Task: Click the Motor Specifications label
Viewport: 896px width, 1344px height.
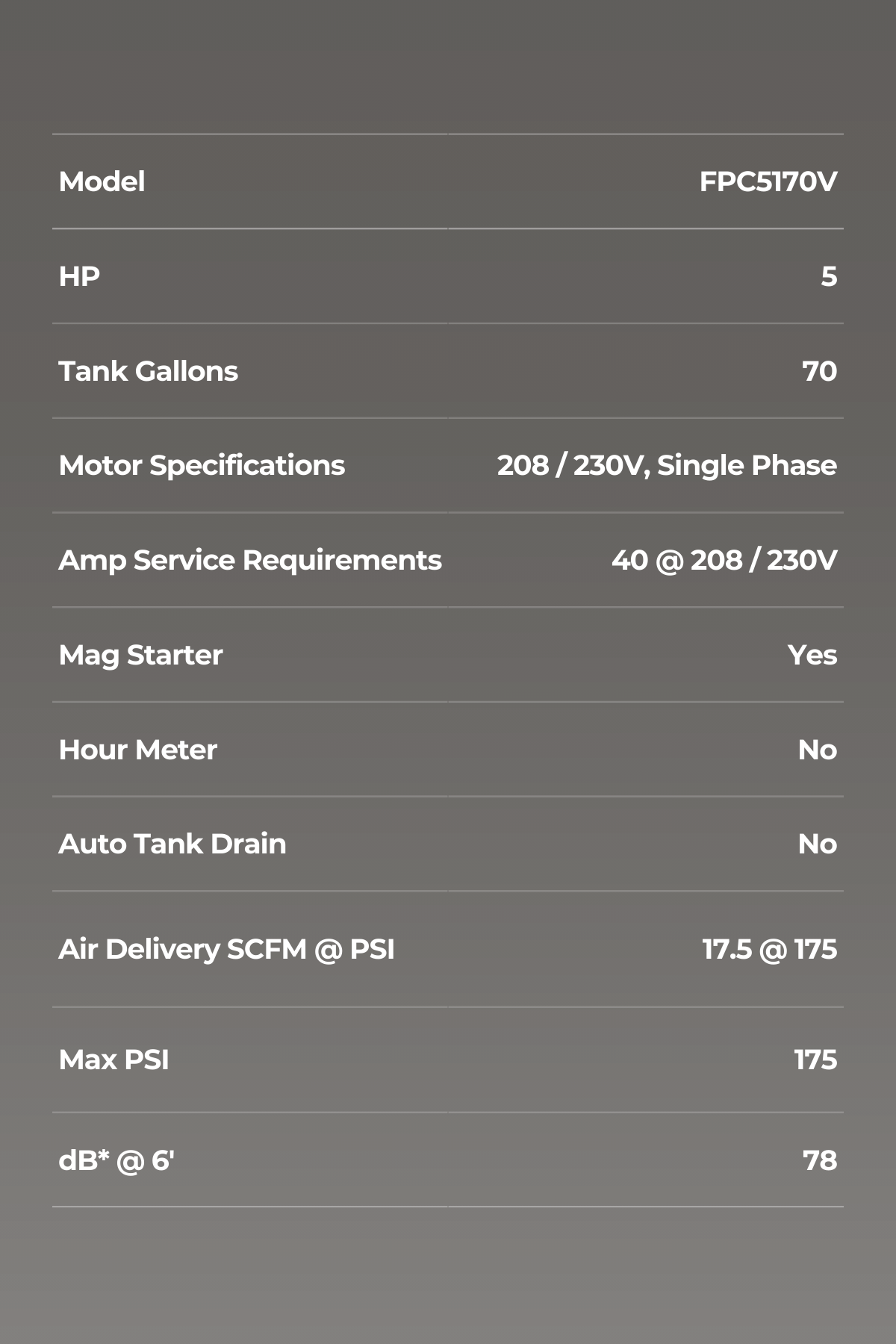Action: [202, 465]
